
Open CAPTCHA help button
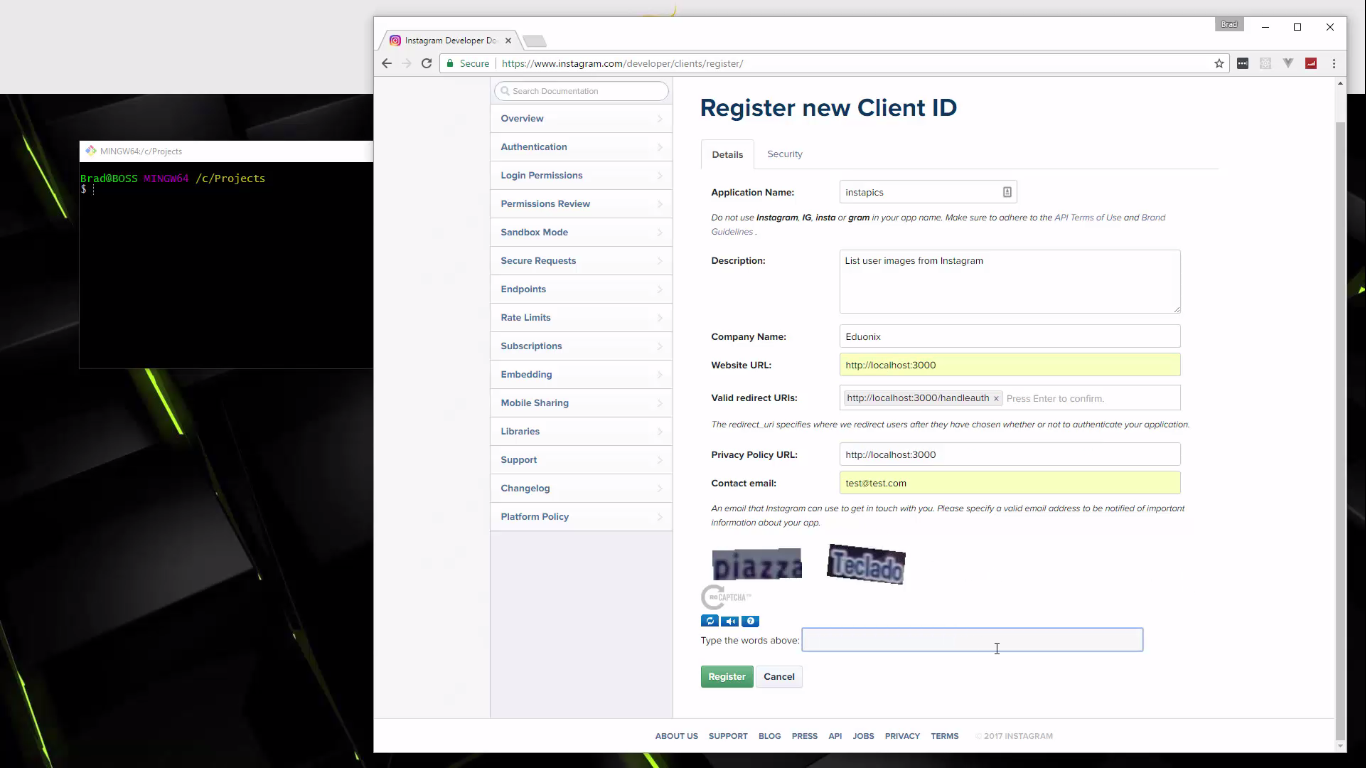pyautogui.click(x=751, y=621)
